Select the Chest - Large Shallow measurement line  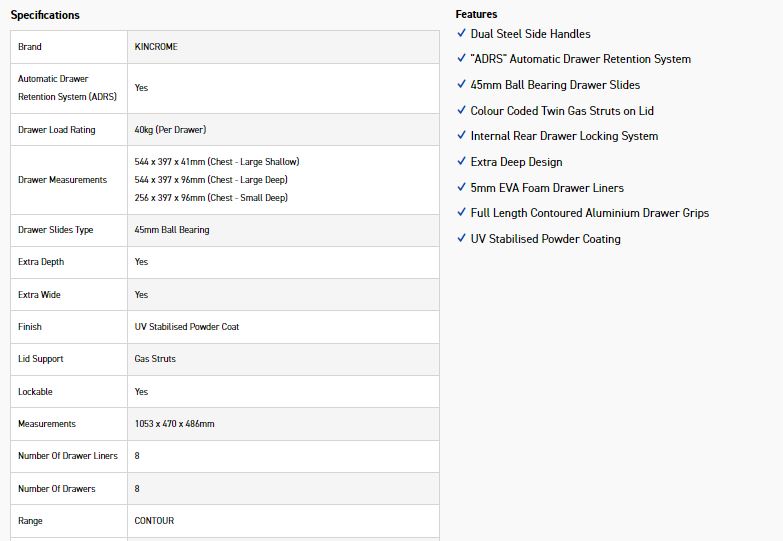[x=217, y=162]
